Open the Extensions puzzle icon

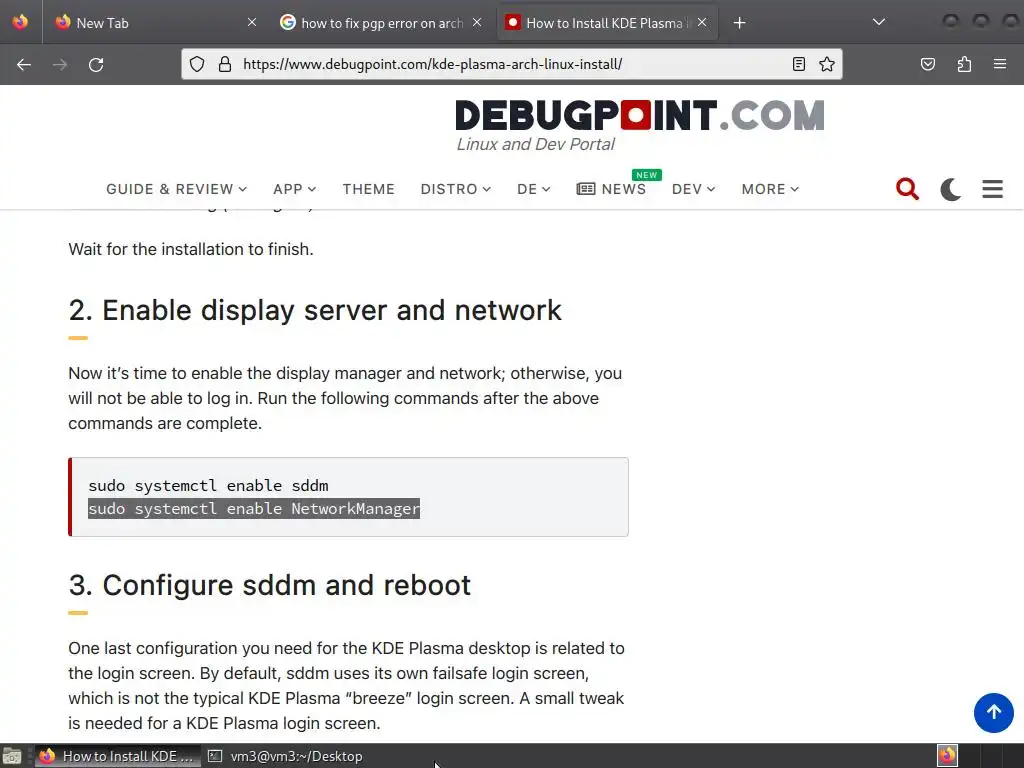(x=964, y=64)
